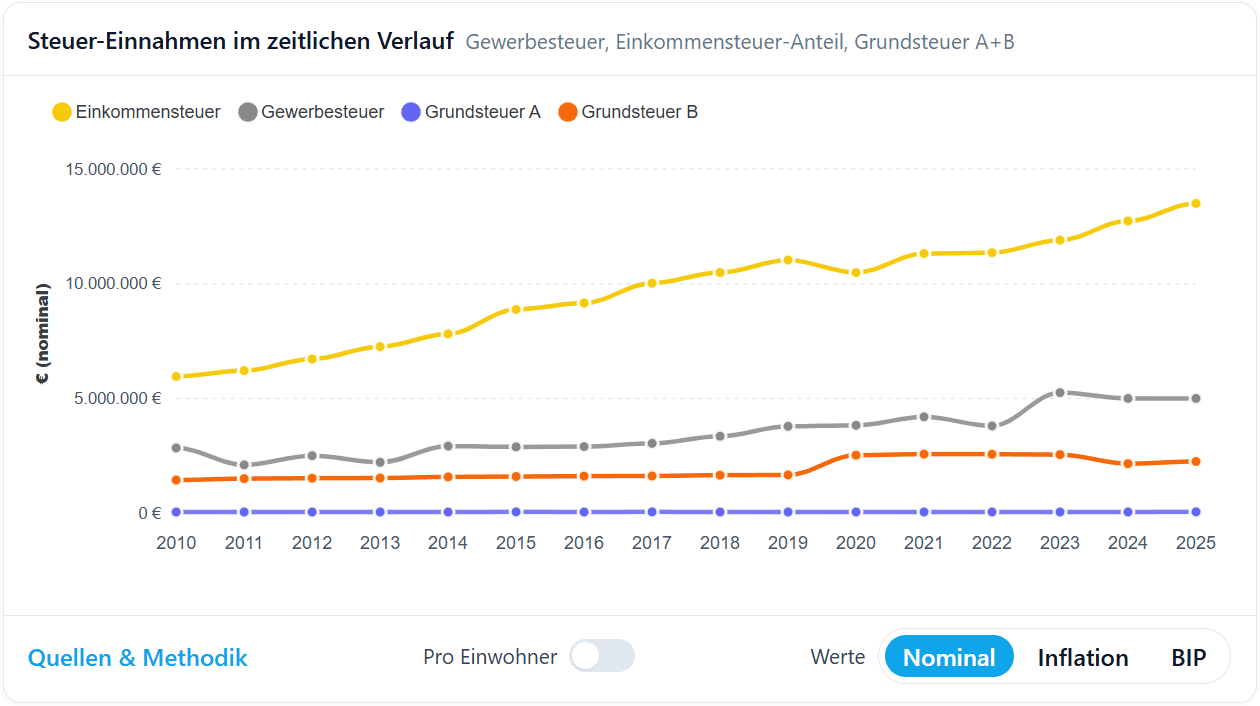Switch values to Inflation view
Screen dimensions: 1260x706
pyautogui.click(x=1083, y=657)
